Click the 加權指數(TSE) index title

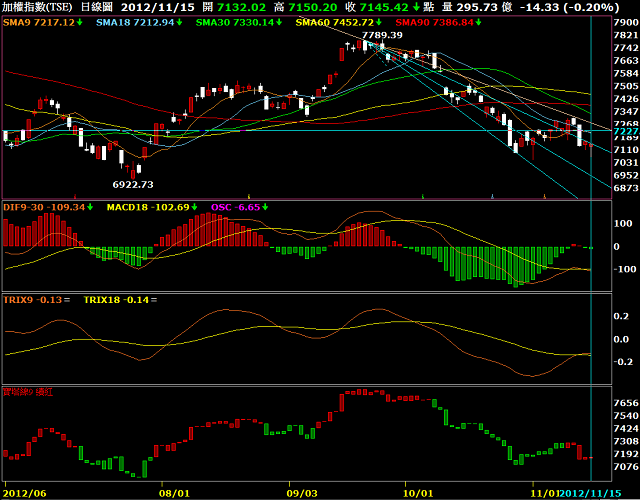(x=37, y=7)
